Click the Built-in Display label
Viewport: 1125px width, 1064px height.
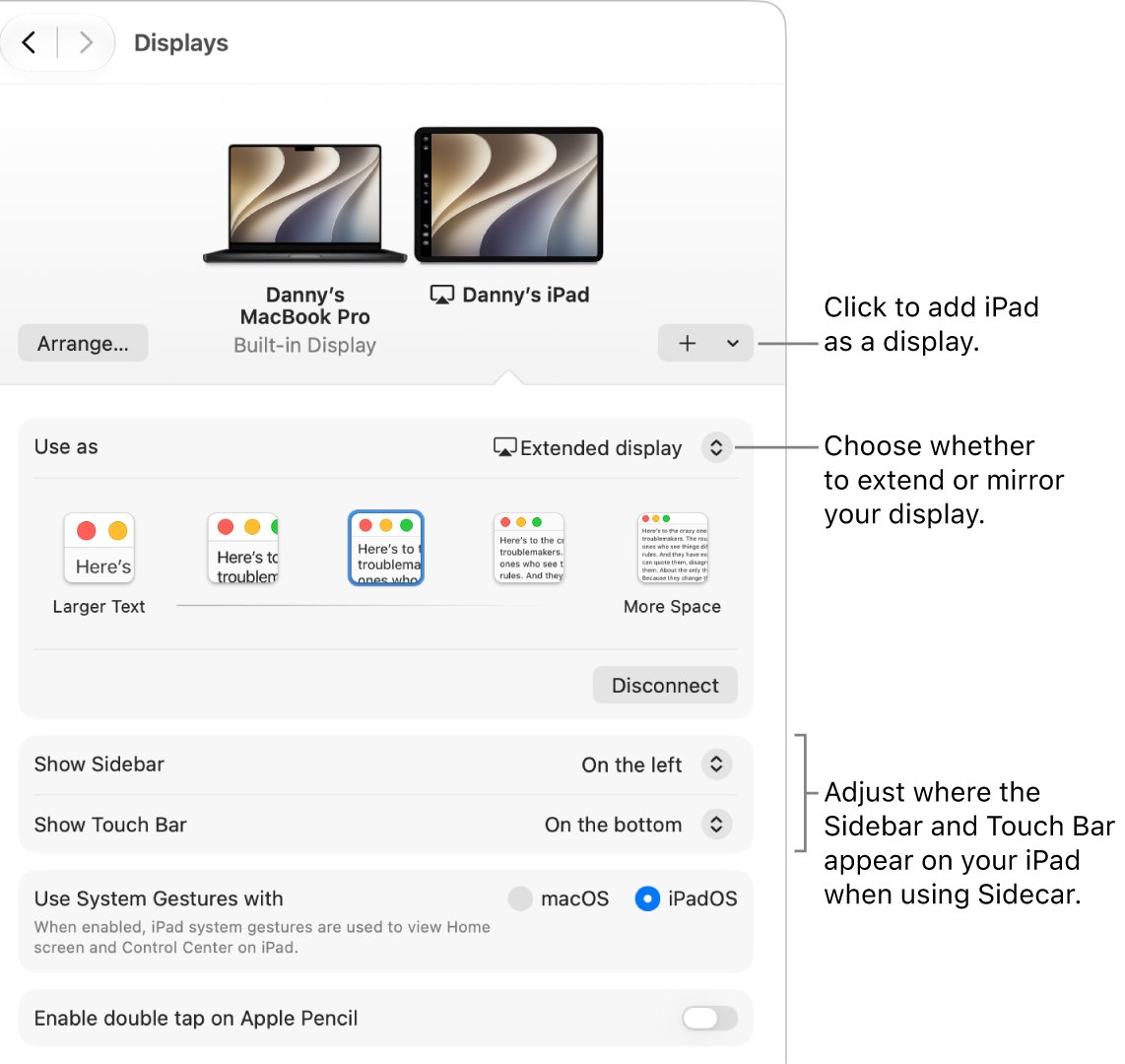tap(305, 345)
